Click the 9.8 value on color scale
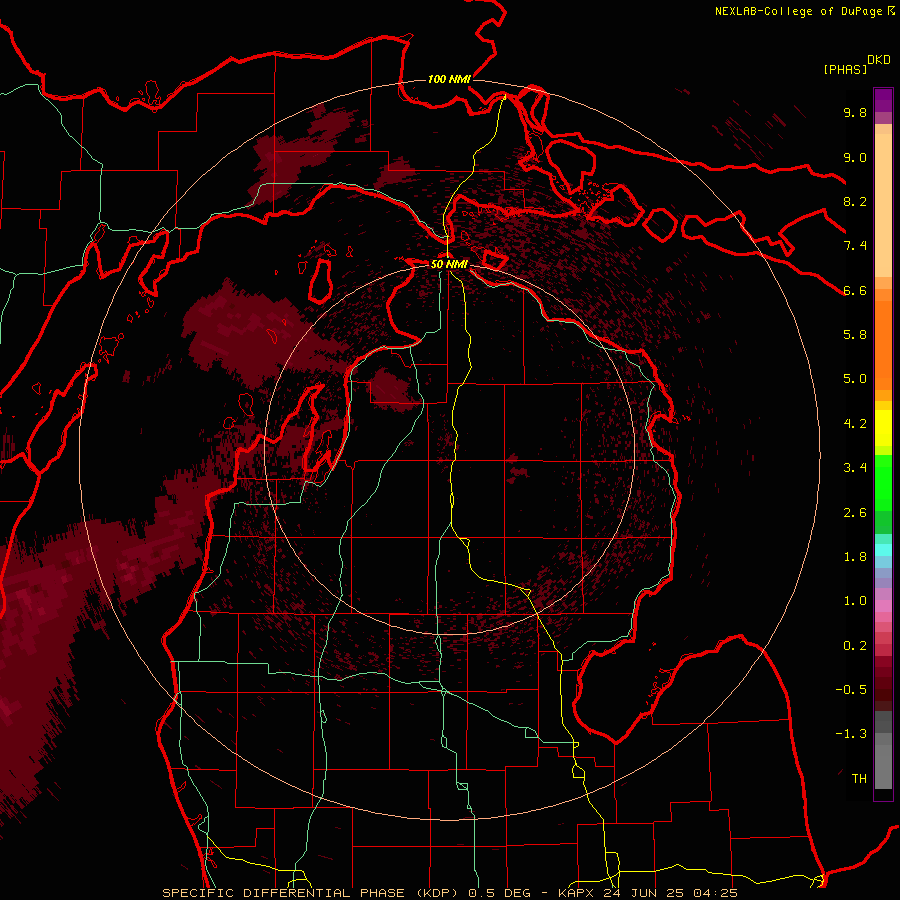 [x=855, y=113]
